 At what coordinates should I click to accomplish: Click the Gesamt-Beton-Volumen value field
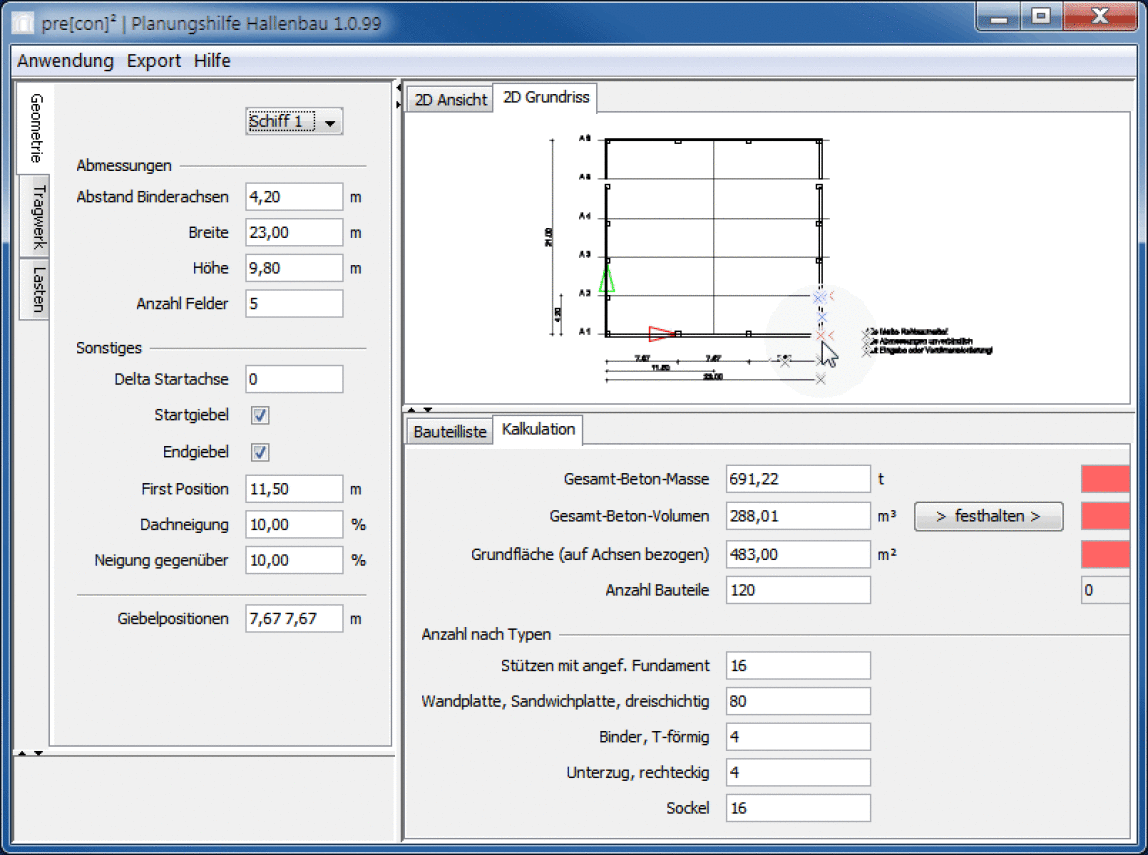pos(798,516)
